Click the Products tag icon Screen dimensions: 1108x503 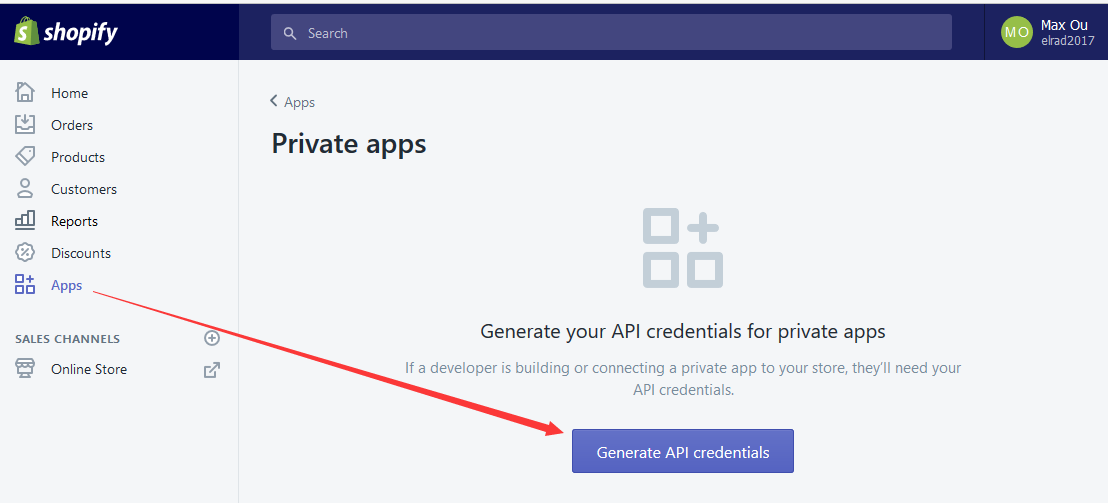coord(25,157)
